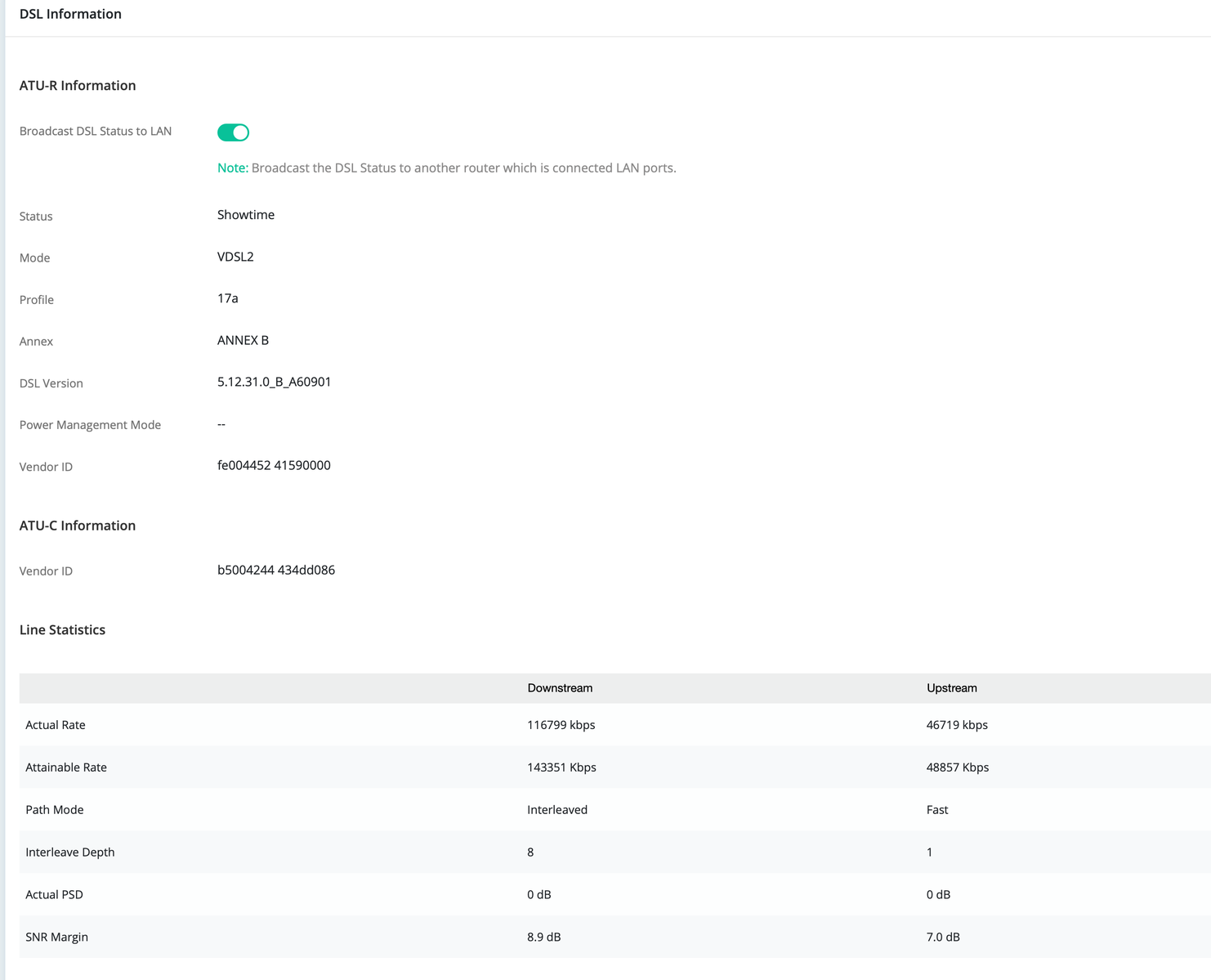Click ATU-R vendor ID fe004452 41590000
The height and width of the screenshot is (980, 1211).
pyautogui.click(x=274, y=465)
